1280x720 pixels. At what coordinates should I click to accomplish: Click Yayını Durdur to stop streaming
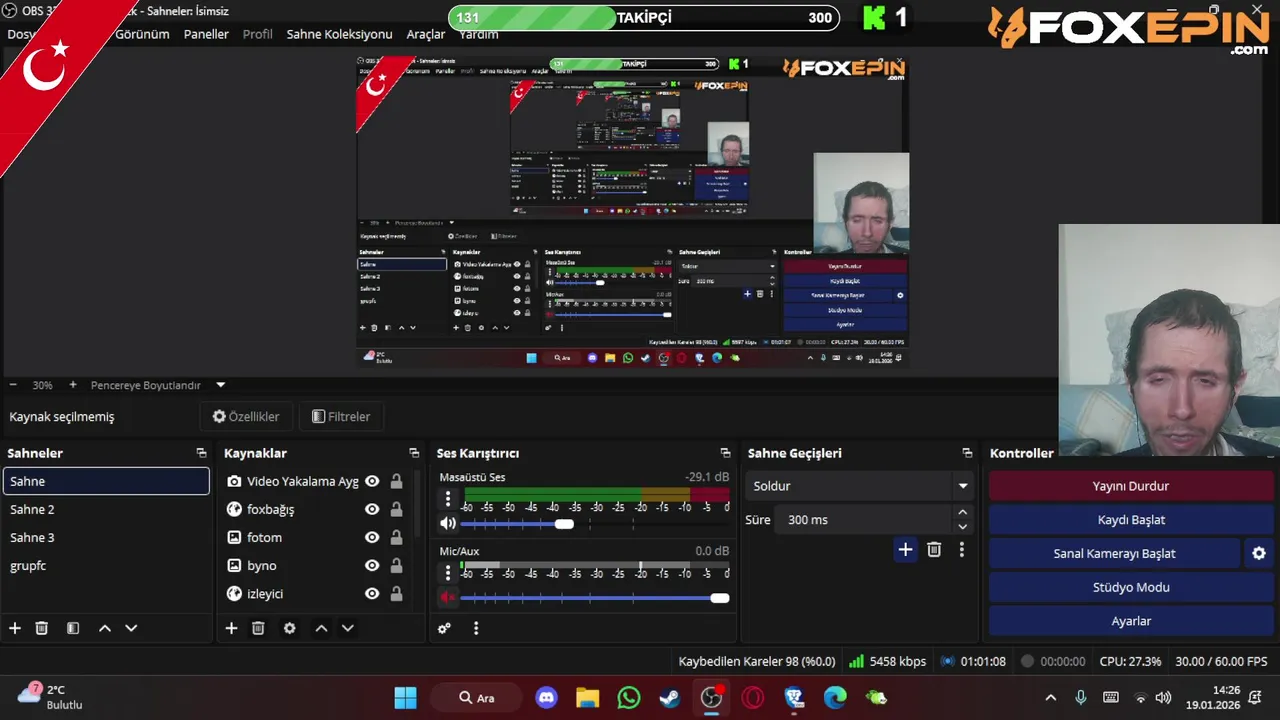point(1131,486)
